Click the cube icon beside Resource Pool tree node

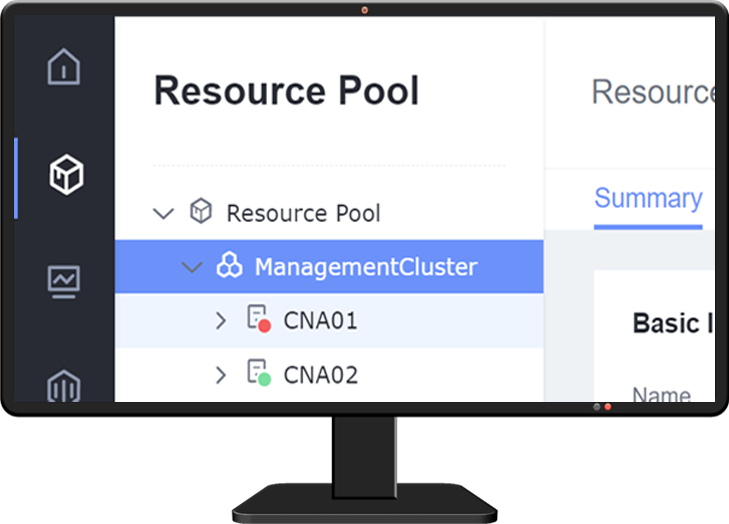pos(201,211)
